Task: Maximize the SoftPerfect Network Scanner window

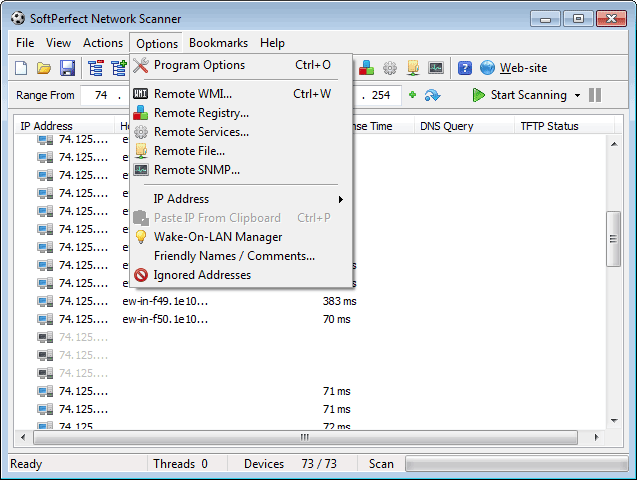Action: [x=578, y=19]
